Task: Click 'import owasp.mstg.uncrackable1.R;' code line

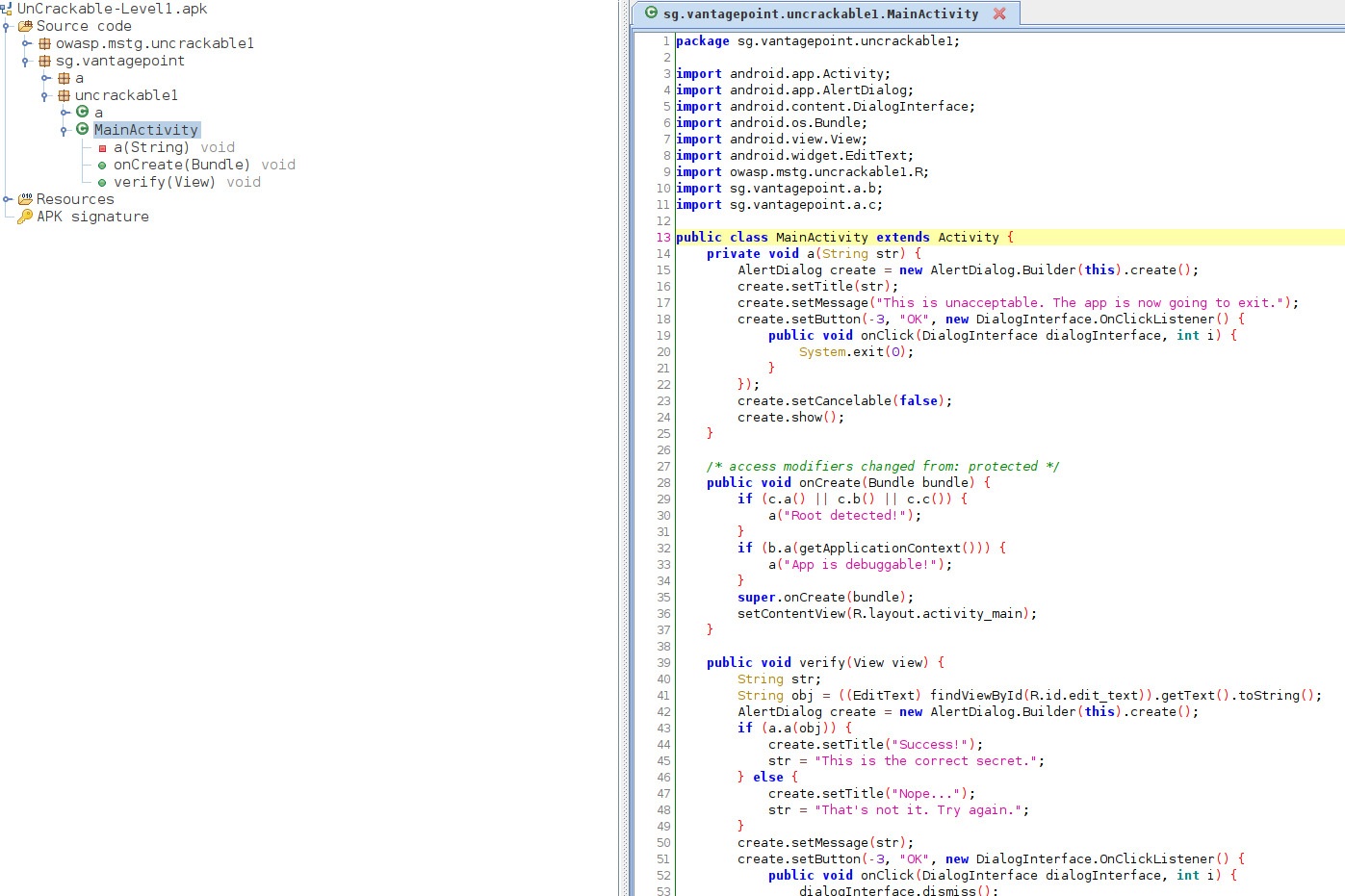Action: tap(802, 171)
